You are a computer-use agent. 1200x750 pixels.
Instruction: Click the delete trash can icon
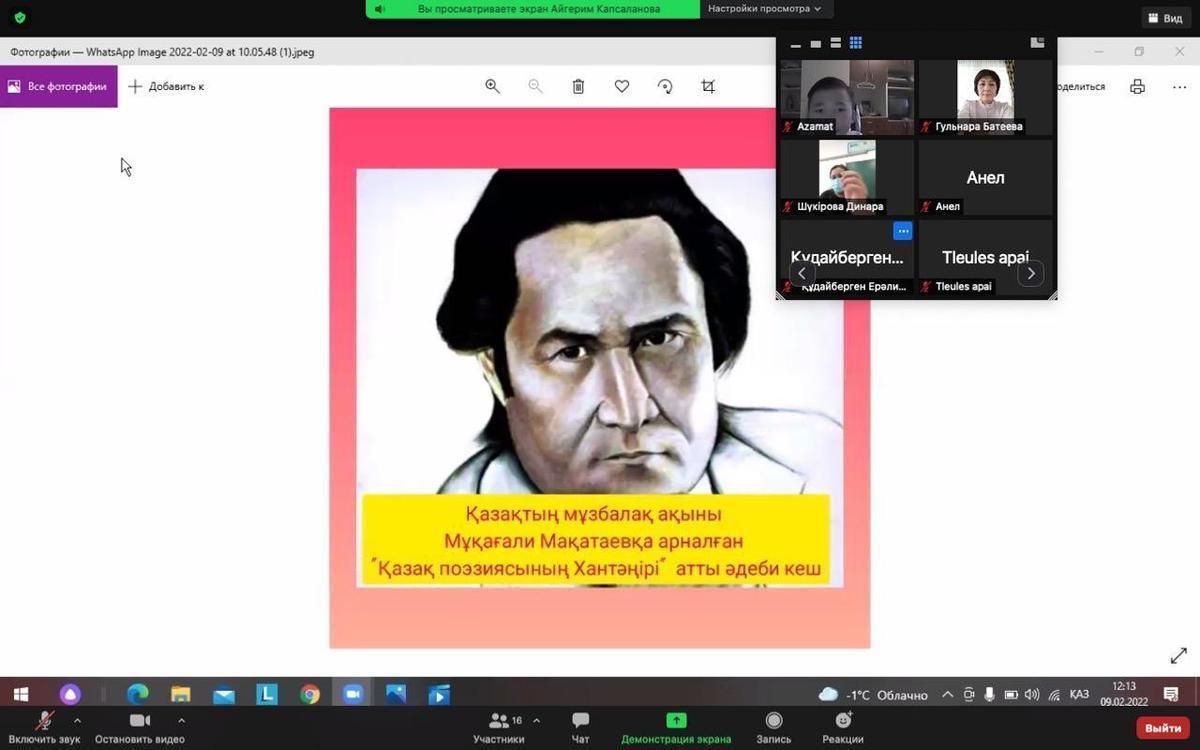pyautogui.click(x=578, y=87)
